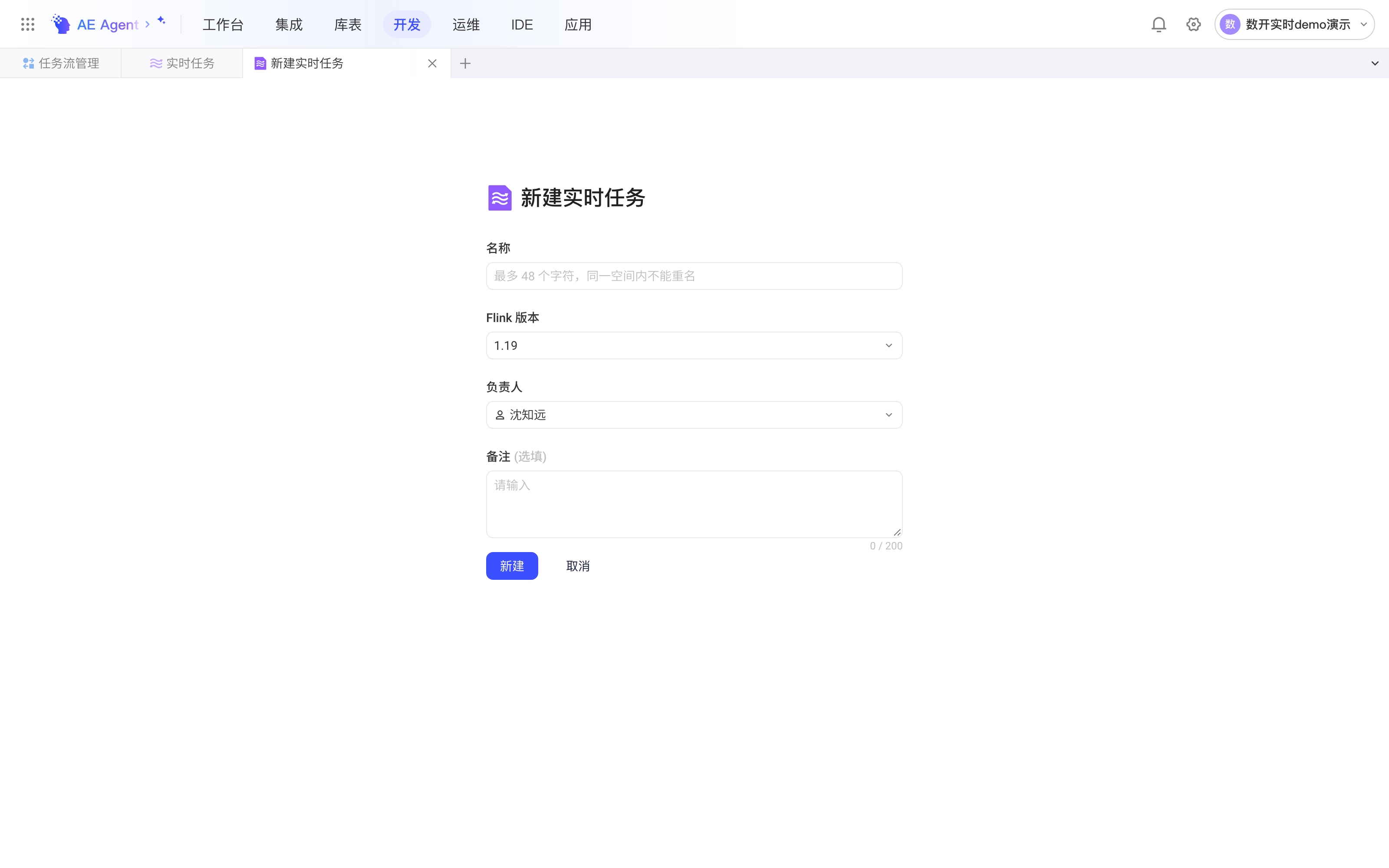1389x868 pixels.
Task: Click the 新建实时任务 title icon
Action: pyautogui.click(x=499, y=198)
